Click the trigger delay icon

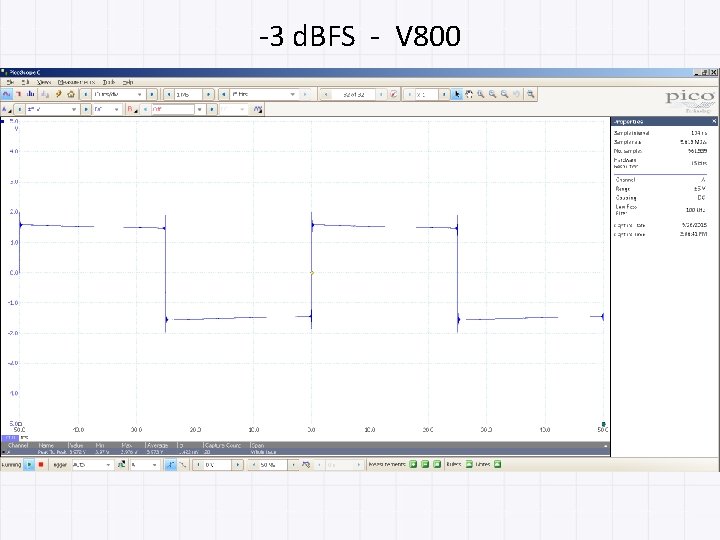tap(306, 465)
